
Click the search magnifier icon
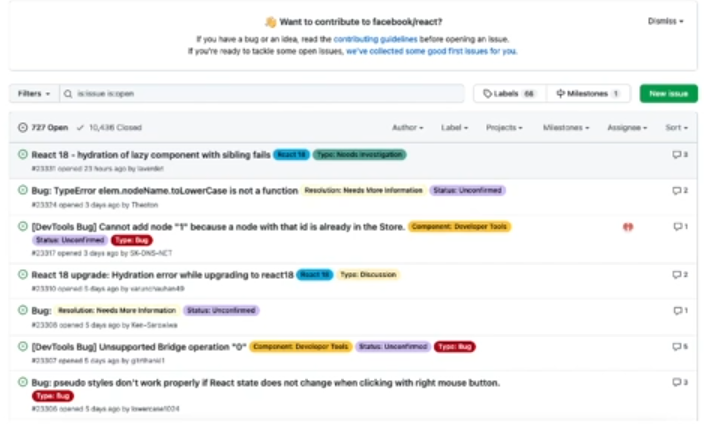(68, 94)
